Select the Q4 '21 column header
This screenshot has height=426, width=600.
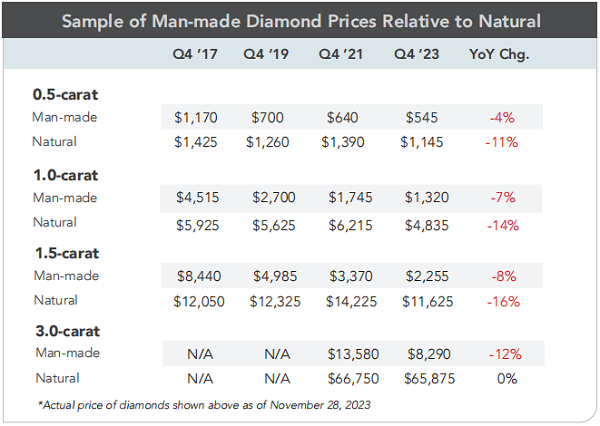click(341, 54)
